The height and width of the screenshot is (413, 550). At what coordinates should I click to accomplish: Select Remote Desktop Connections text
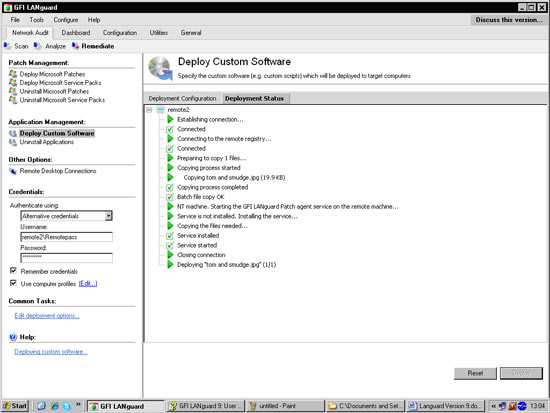[x=58, y=171]
